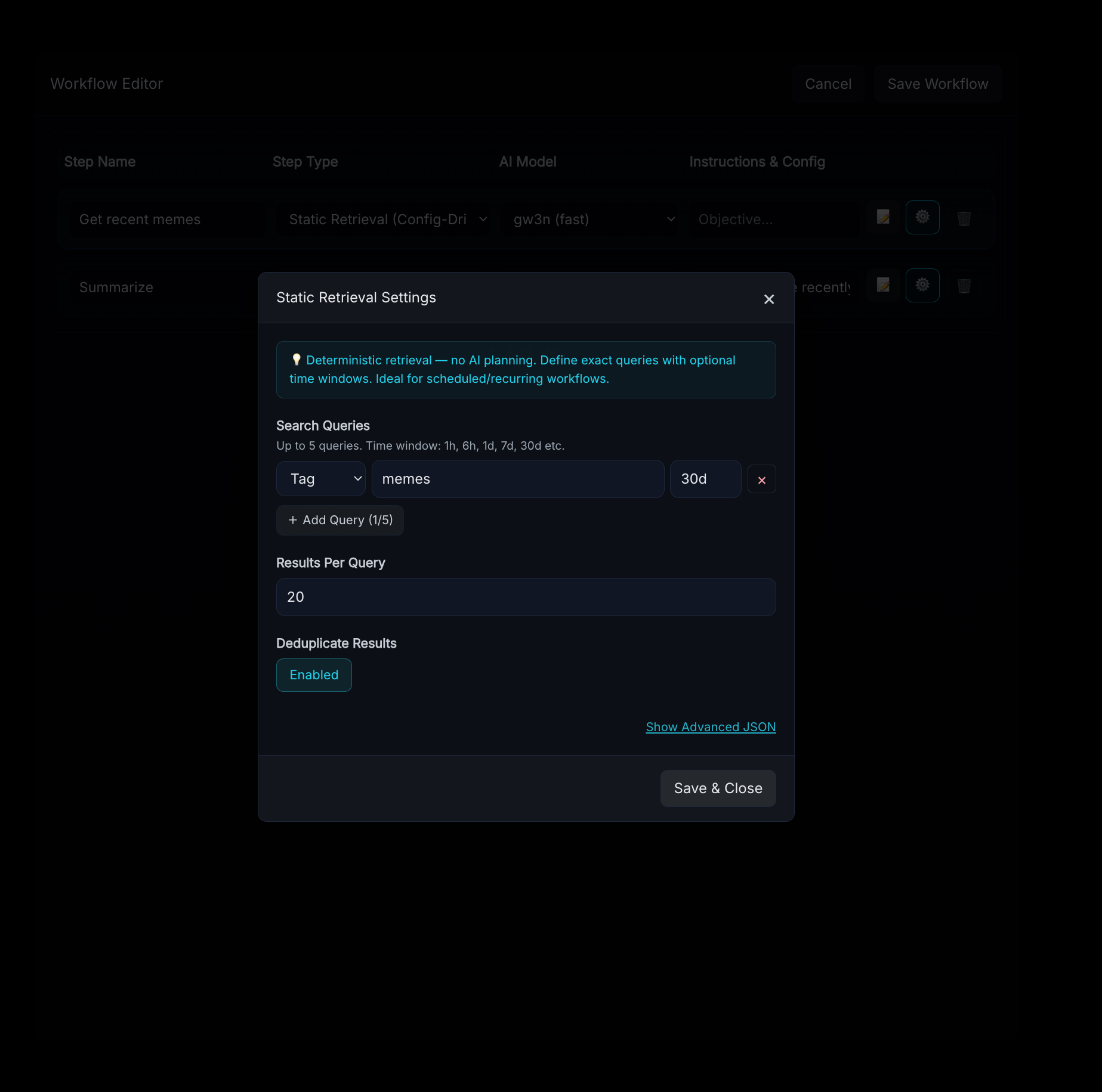Image resolution: width=1102 pixels, height=1092 pixels.
Task: Click the Save Workflow button
Action: point(937,84)
